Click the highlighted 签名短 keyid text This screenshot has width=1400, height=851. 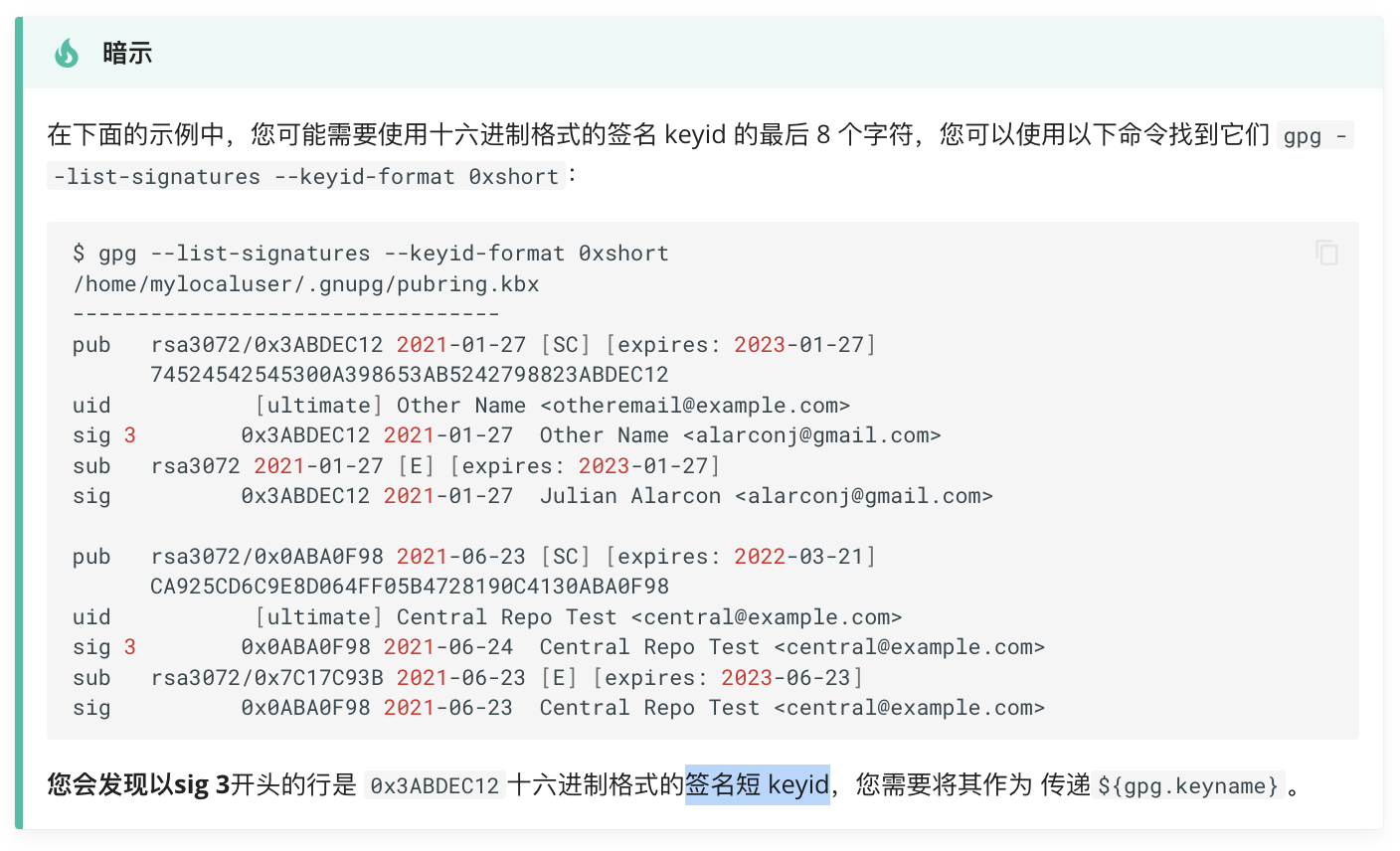757,785
